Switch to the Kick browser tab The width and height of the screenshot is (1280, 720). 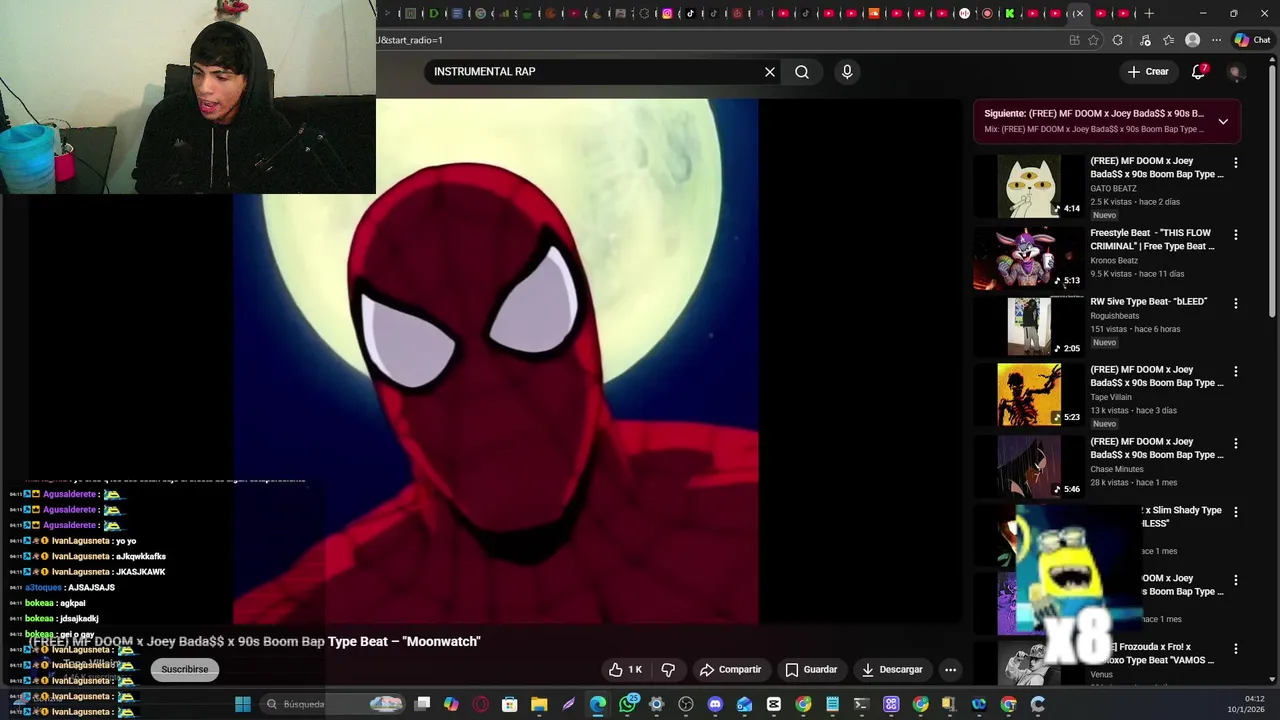click(1010, 13)
